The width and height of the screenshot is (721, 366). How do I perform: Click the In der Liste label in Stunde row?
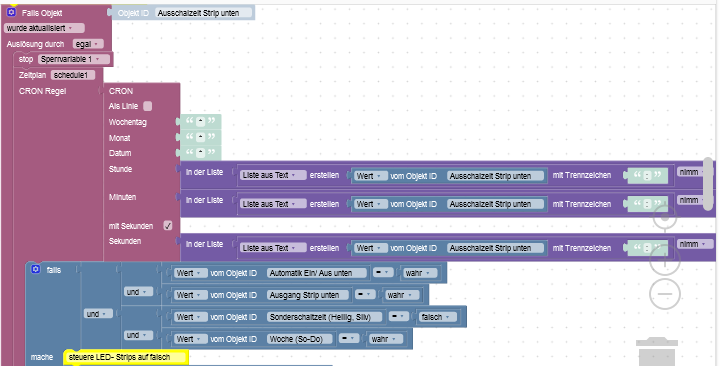coord(204,172)
